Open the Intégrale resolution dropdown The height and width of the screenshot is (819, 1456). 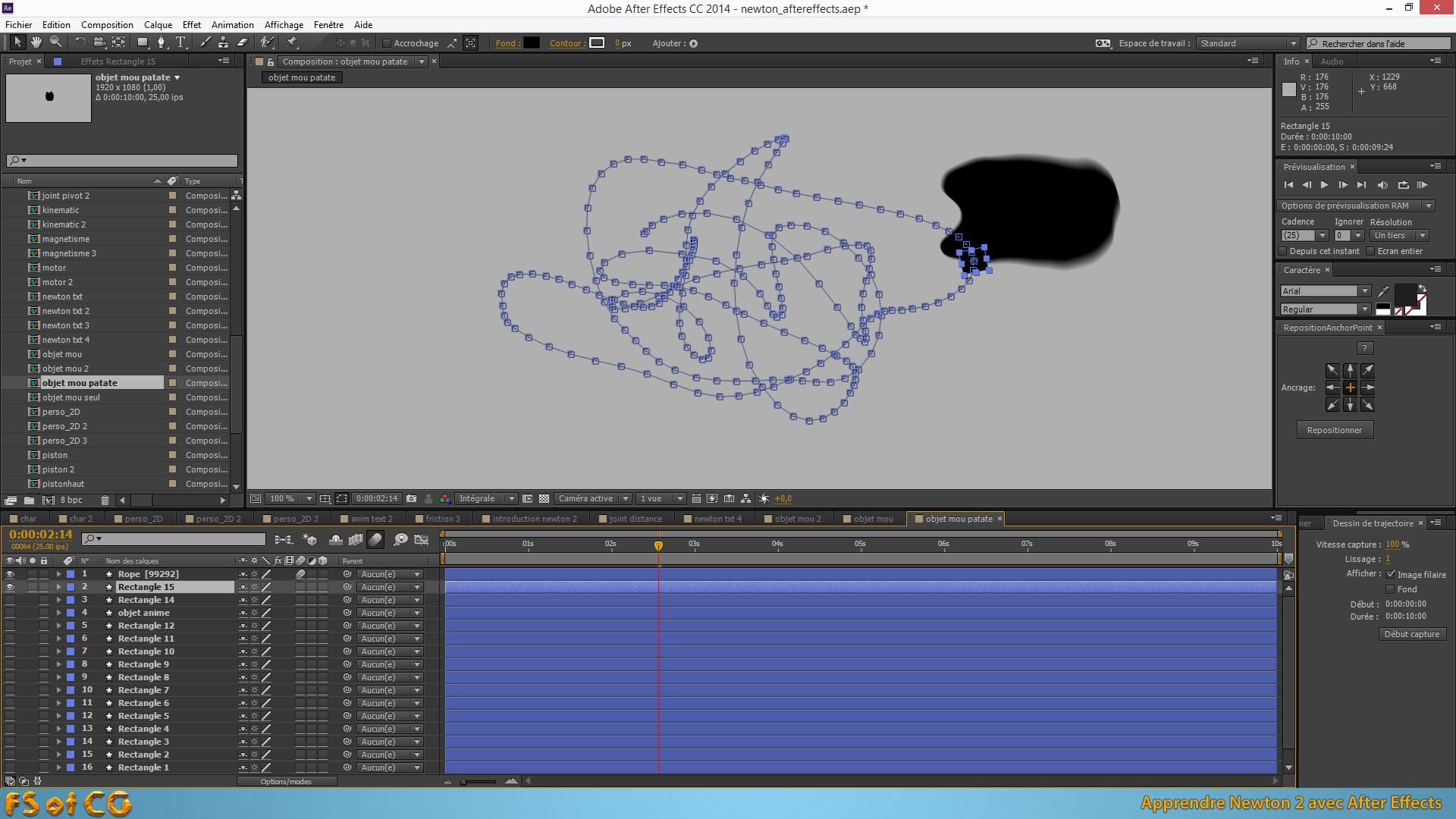tap(486, 499)
